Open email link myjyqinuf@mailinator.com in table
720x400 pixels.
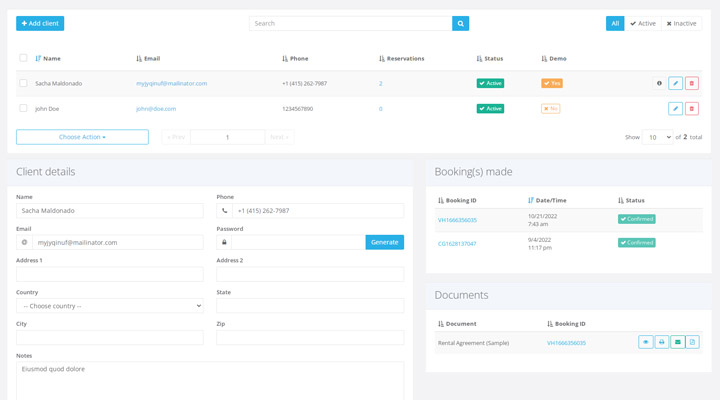coord(171,83)
